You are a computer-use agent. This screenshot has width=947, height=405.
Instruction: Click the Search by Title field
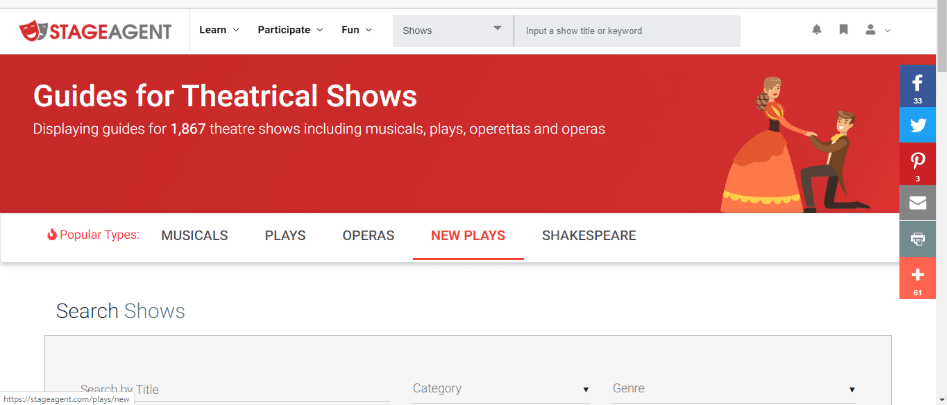pos(235,390)
